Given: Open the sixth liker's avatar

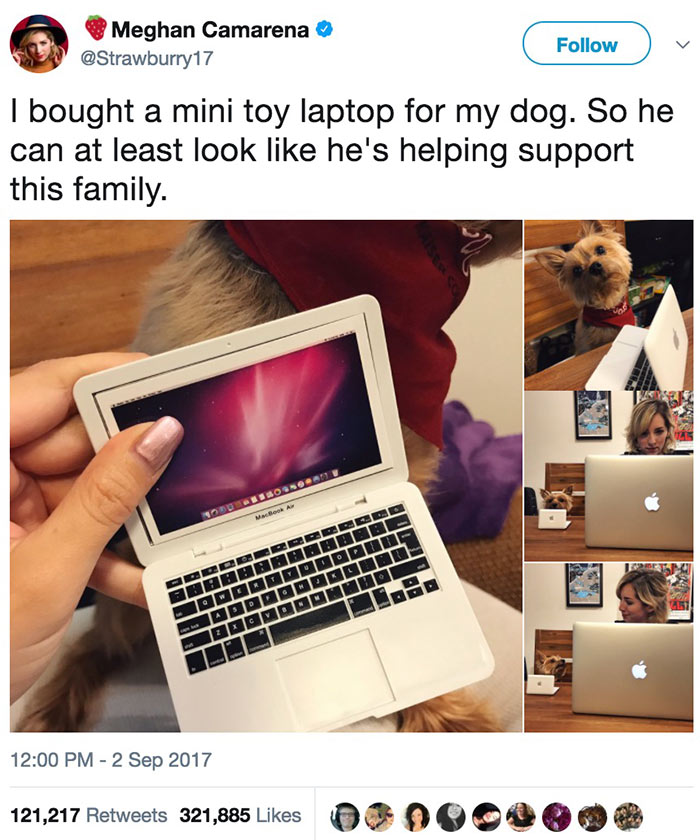Looking at the screenshot, I should (x=522, y=816).
